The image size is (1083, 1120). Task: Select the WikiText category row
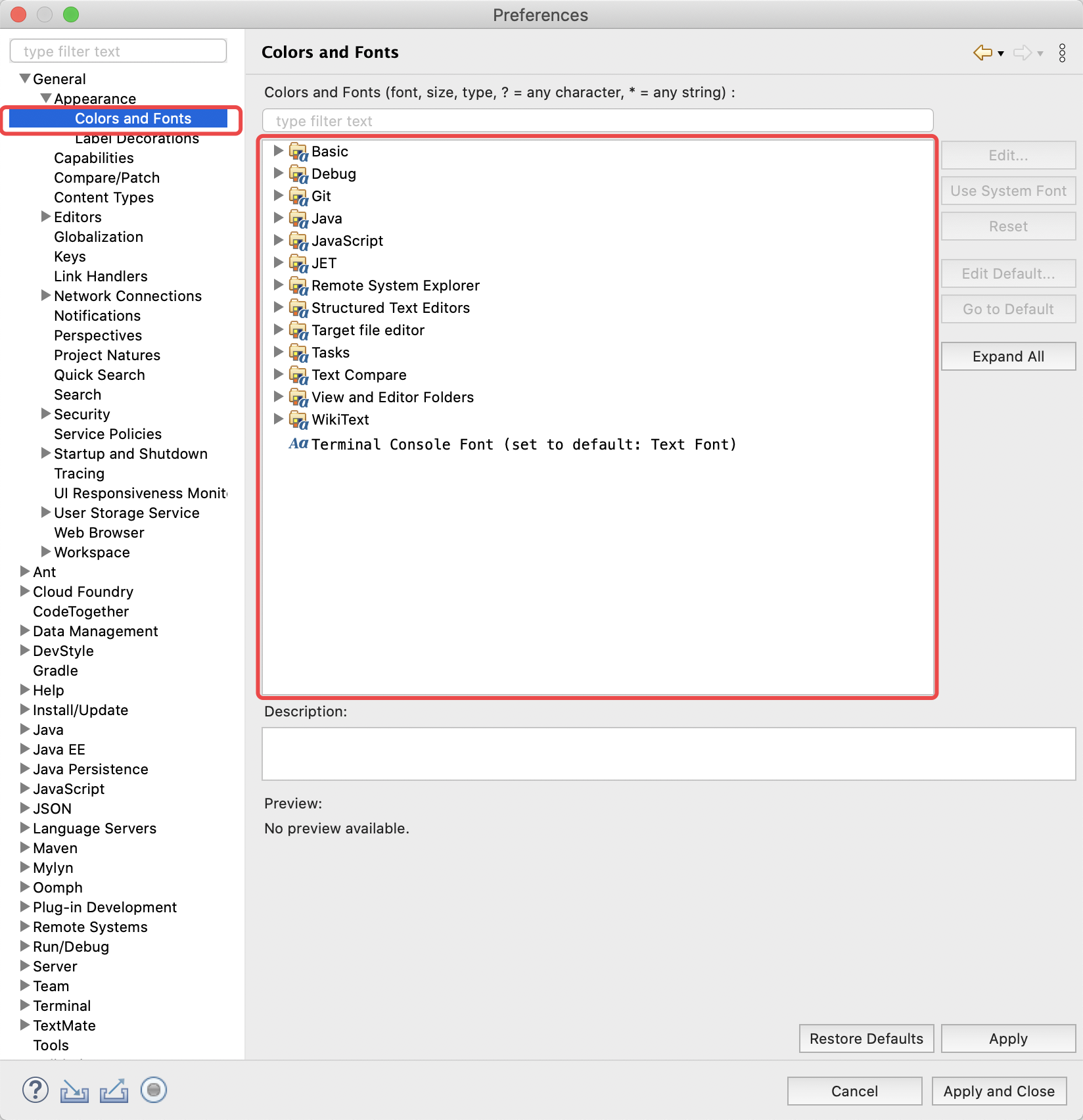click(x=340, y=420)
